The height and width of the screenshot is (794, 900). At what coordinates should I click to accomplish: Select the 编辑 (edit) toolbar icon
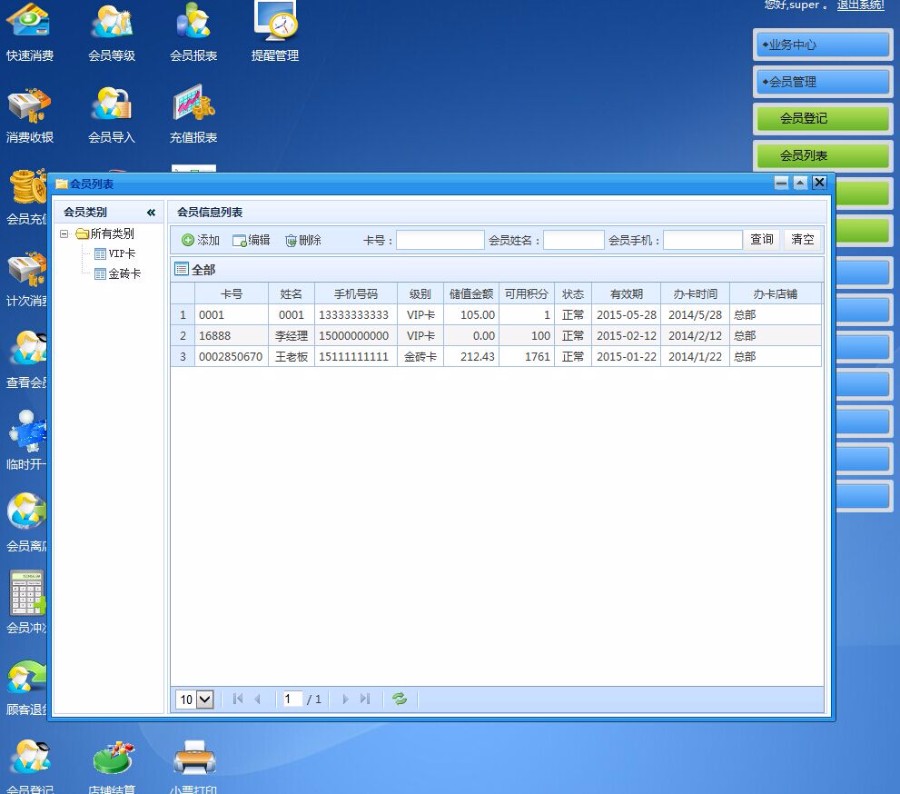point(246,239)
